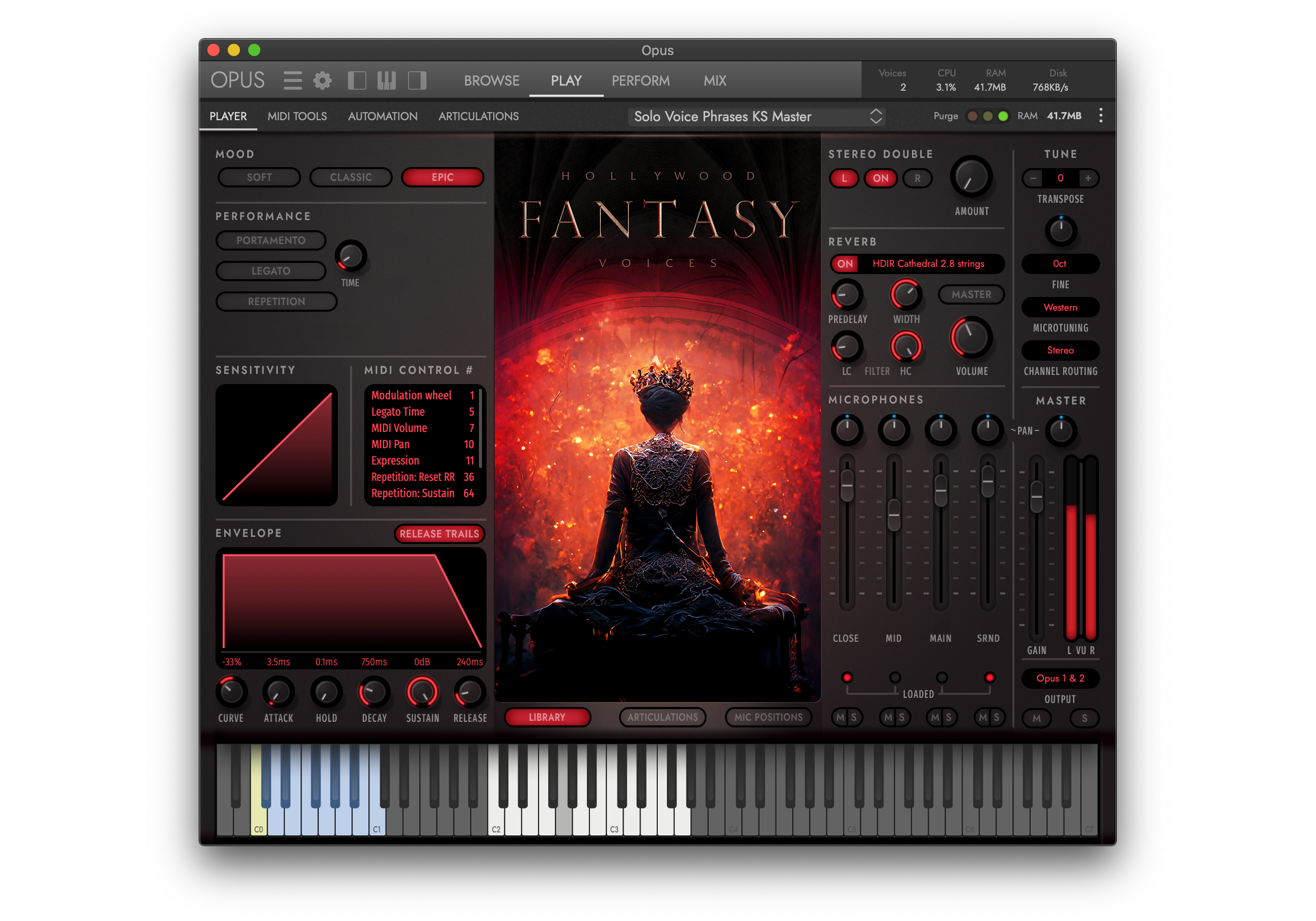Click the red purge indicator dot
Image resolution: width=1316 pixels, height=921 pixels.
coord(972,116)
